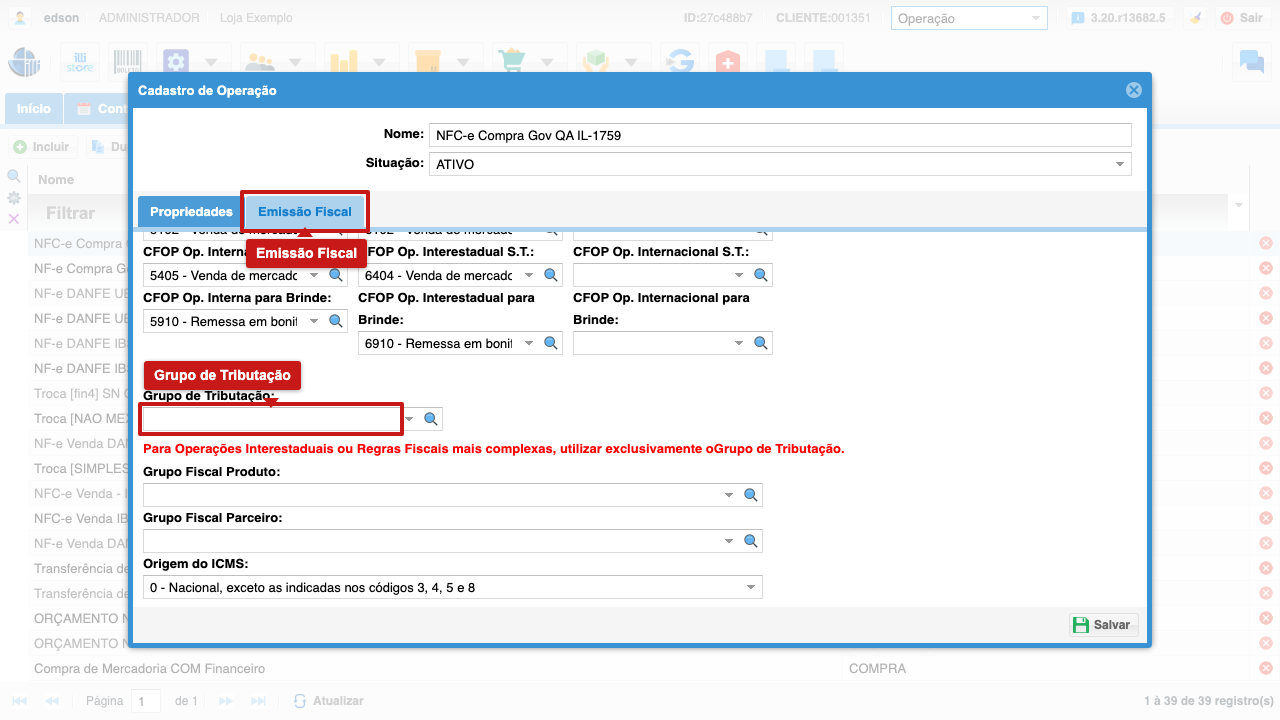Open the settings gear icon in main toolbar
Image resolution: width=1280 pixels, height=720 pixels.
[176, 62]
